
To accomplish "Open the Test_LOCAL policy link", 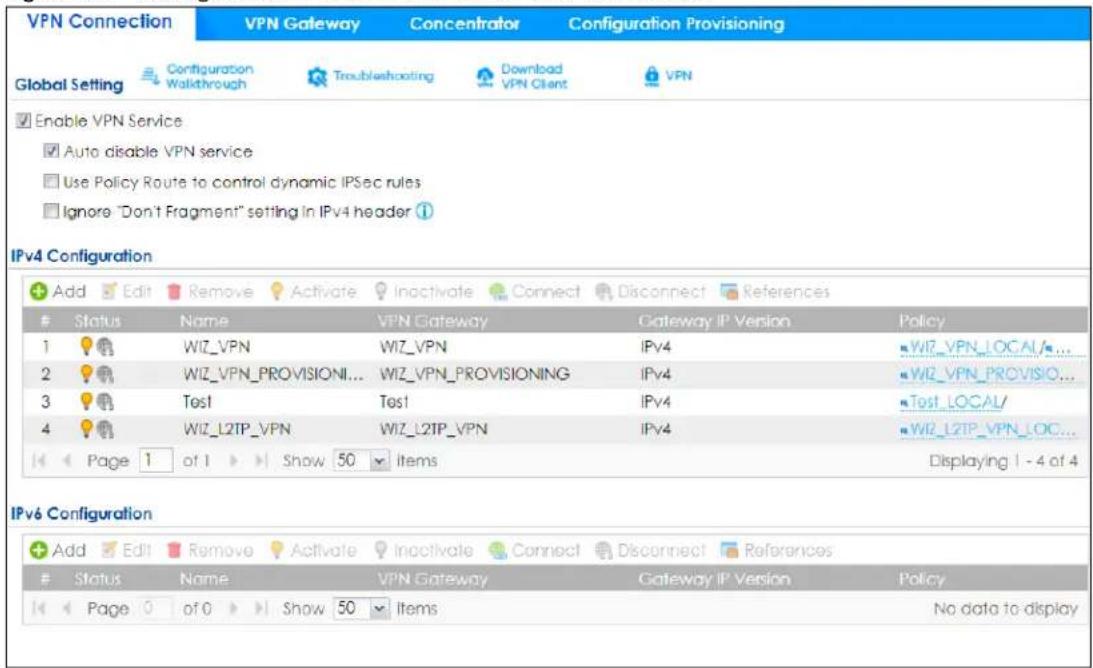I will [x=952, y=402].
